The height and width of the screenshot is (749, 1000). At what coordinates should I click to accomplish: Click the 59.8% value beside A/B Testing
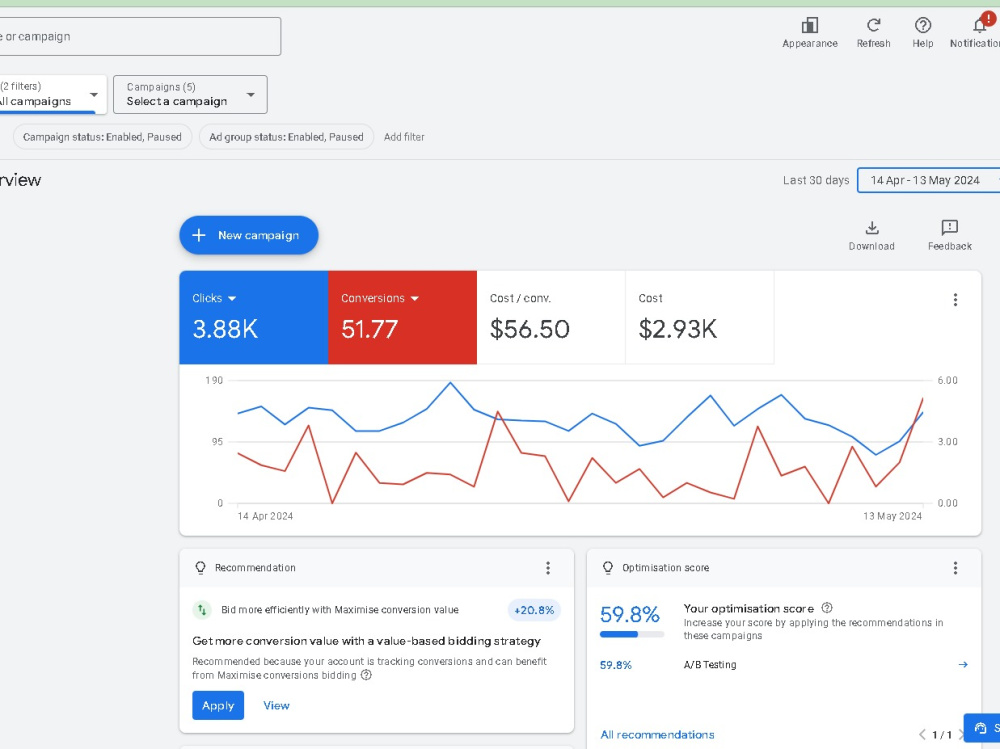[x=615, y=665]
